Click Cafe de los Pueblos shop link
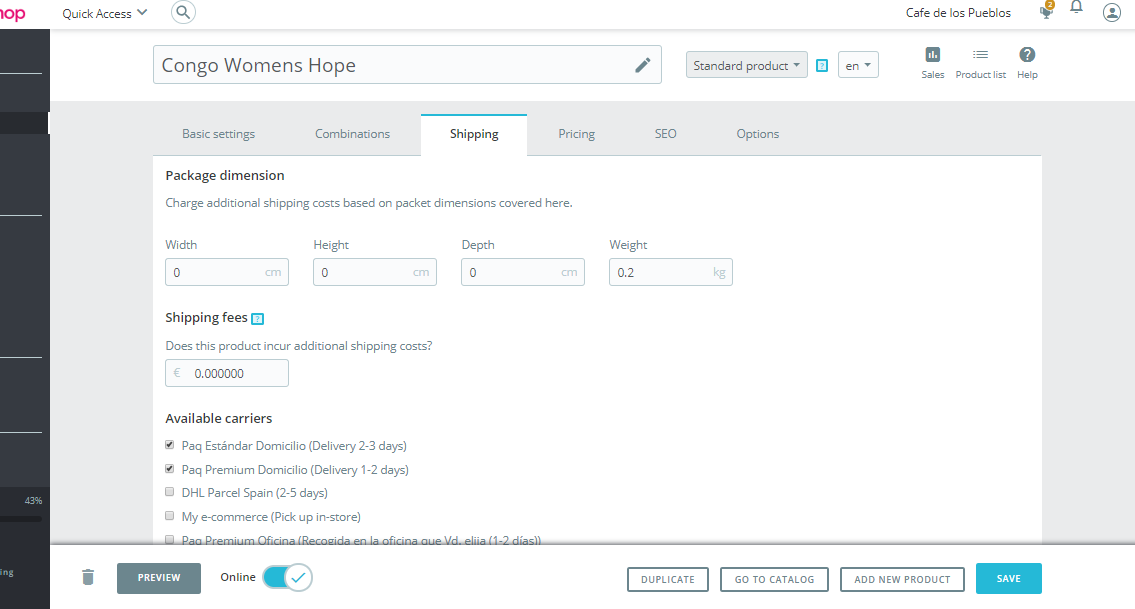 [x=958, y=13]
